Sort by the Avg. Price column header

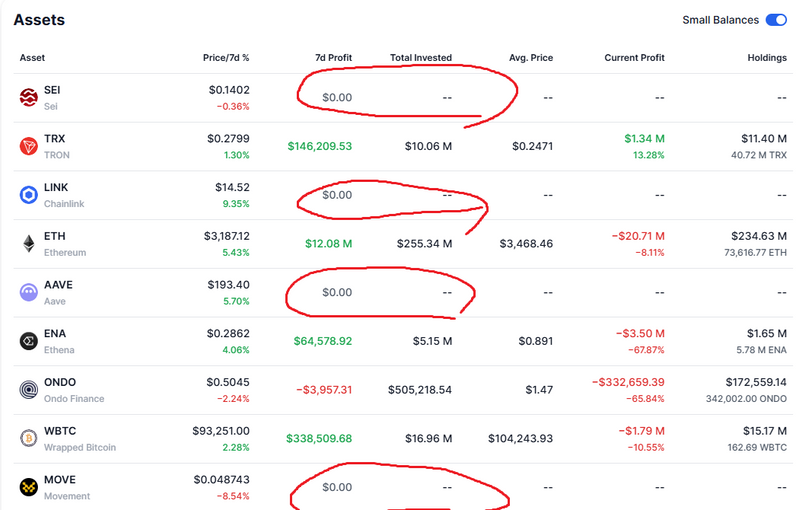point(529,58)
